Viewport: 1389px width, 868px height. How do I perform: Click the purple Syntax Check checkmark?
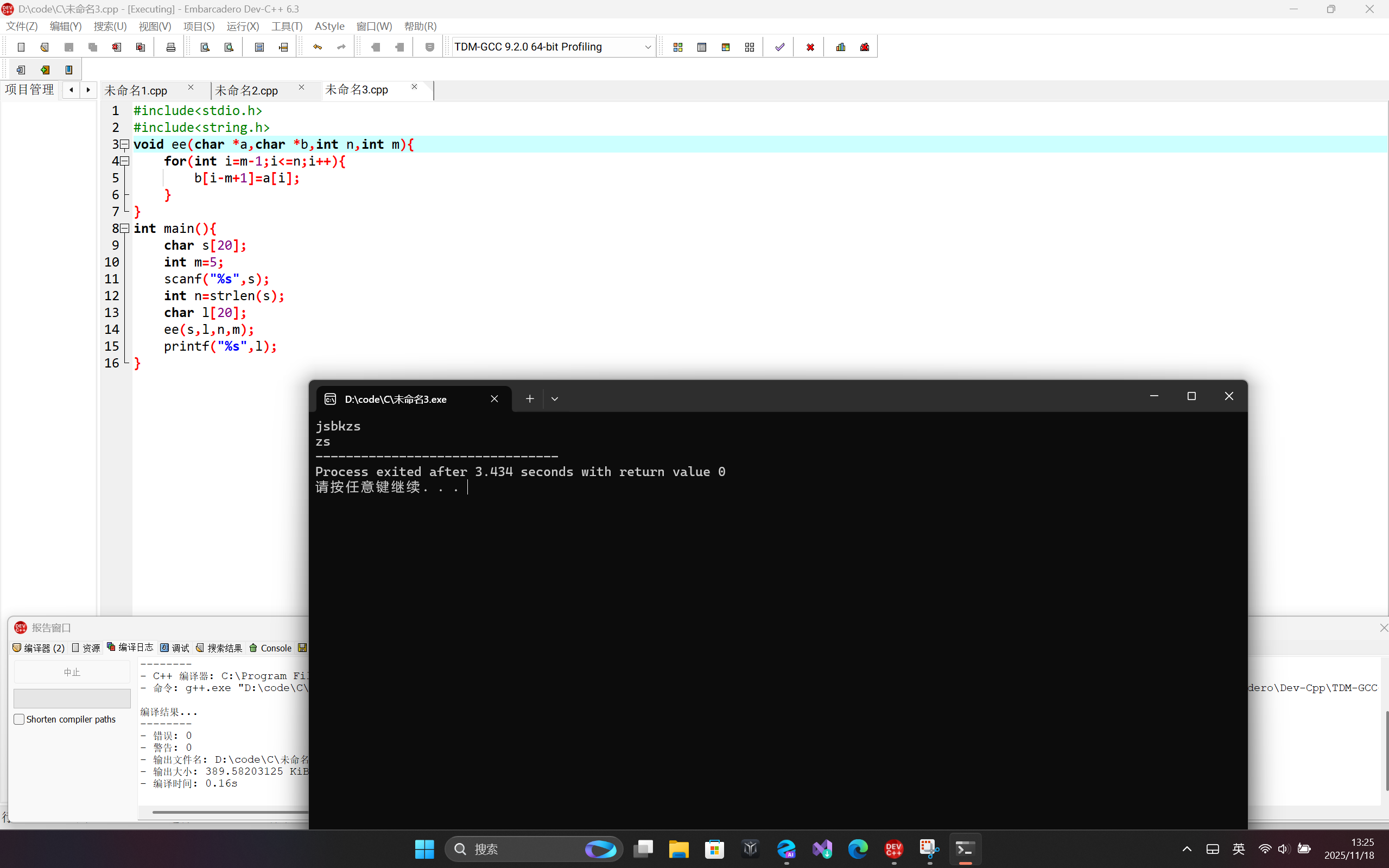click(779, 47)
